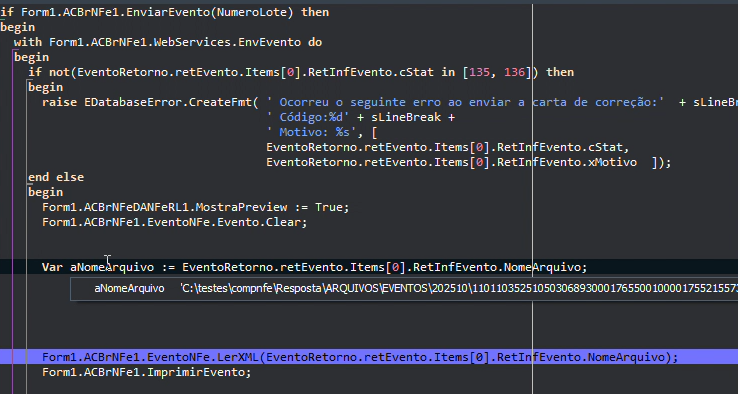Click the ImprimirEvento call
740x394 pixels.
point(196,372)
